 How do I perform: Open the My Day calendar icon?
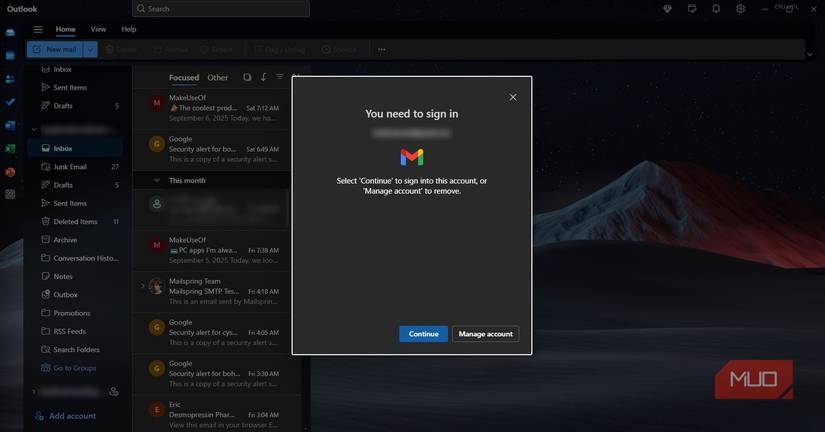(x=692, y=9)
